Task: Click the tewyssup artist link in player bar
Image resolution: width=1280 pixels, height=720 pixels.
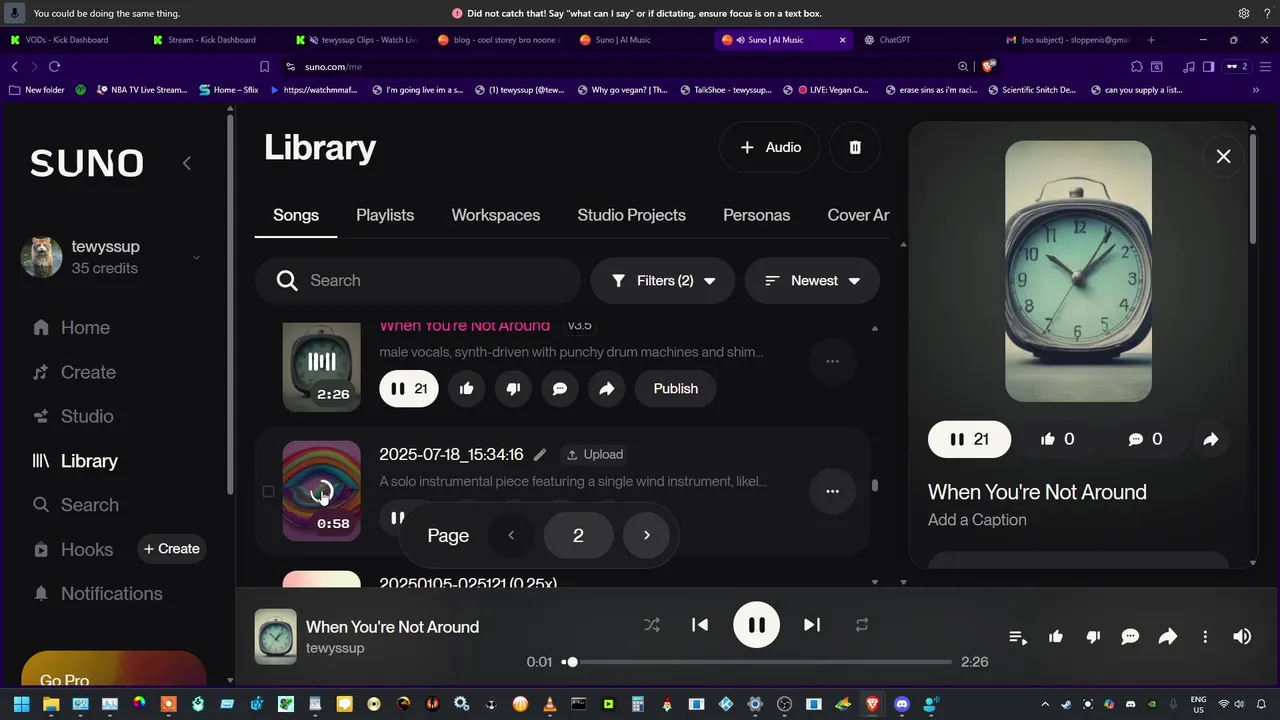Action: [335, 648]
